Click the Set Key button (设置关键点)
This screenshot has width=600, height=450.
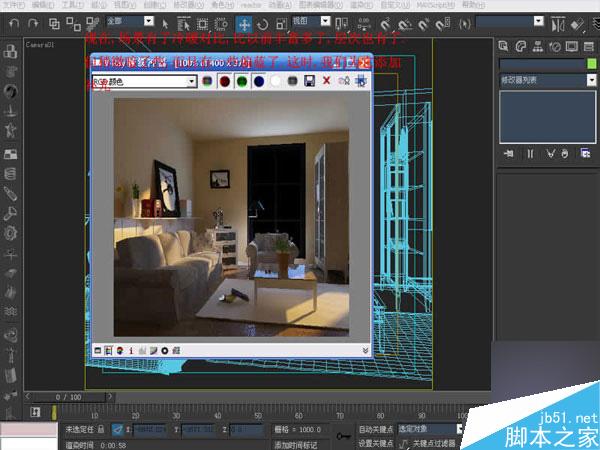(376, 443)
